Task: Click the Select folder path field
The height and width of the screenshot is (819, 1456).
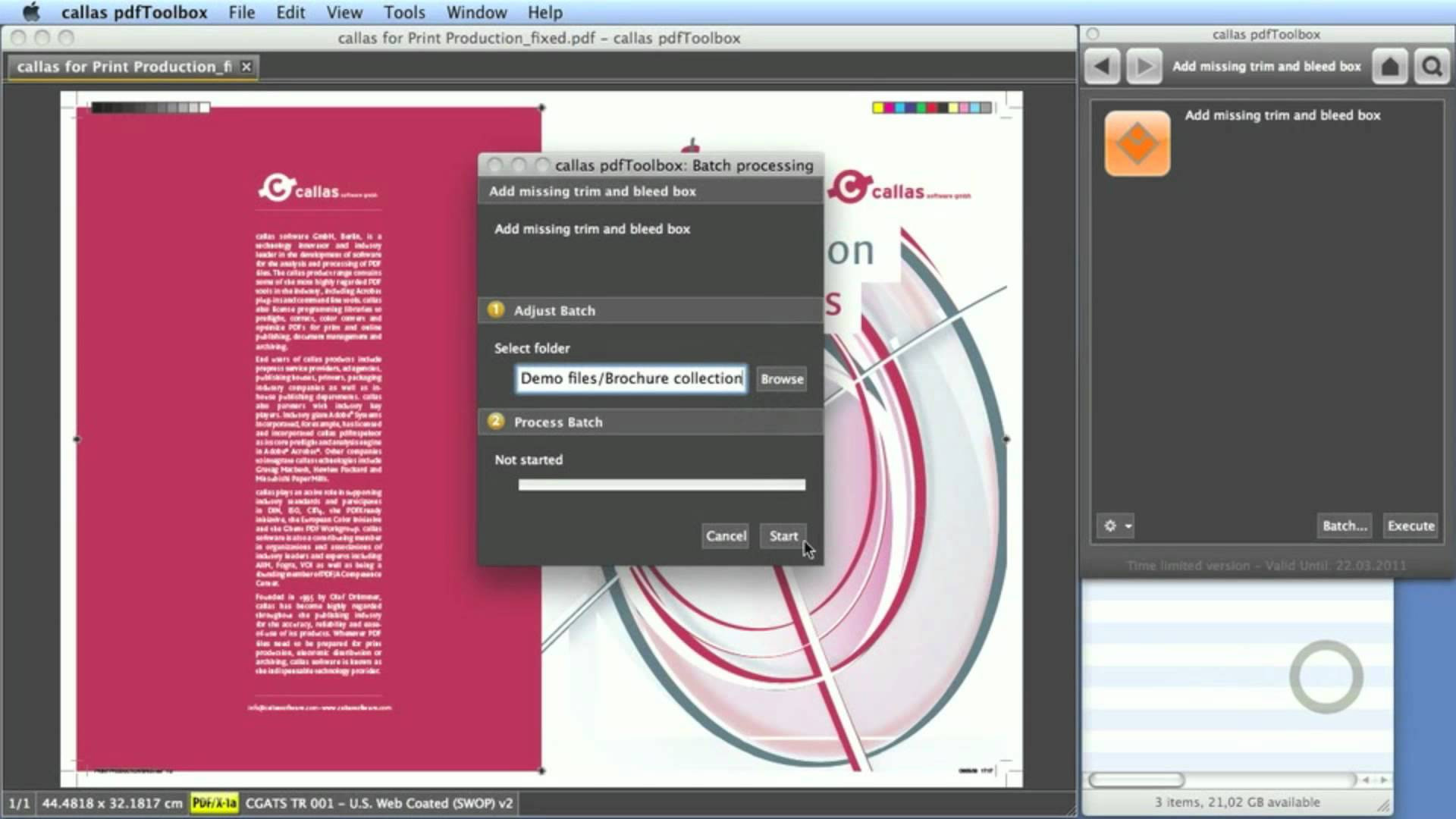Action: pyautogui.click(x=632, y=378)
